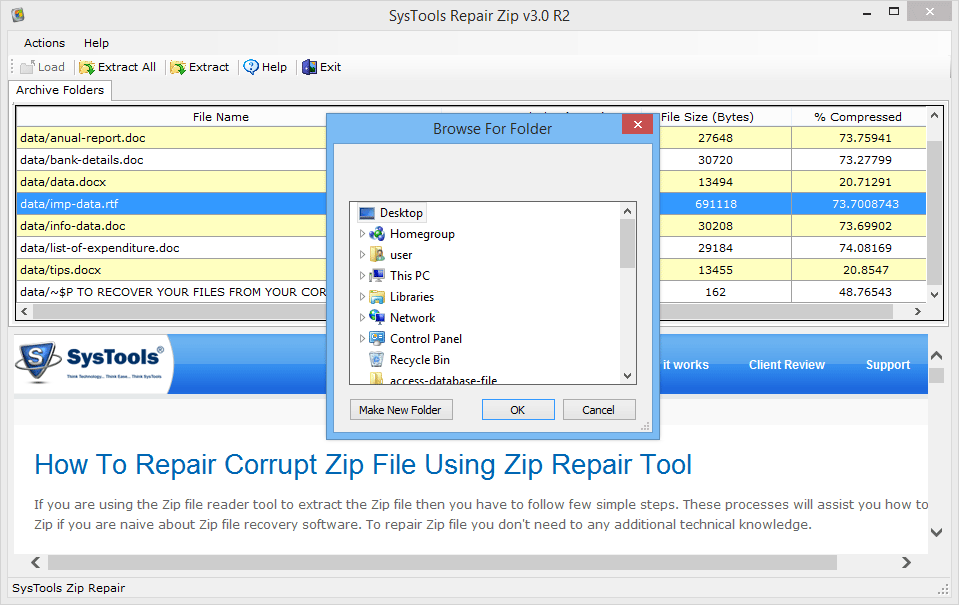Click the 691118 file size cell
Image resolution: width=959 pixels, height=605 pixels.
pyautogui.click(x=716, y=204)
